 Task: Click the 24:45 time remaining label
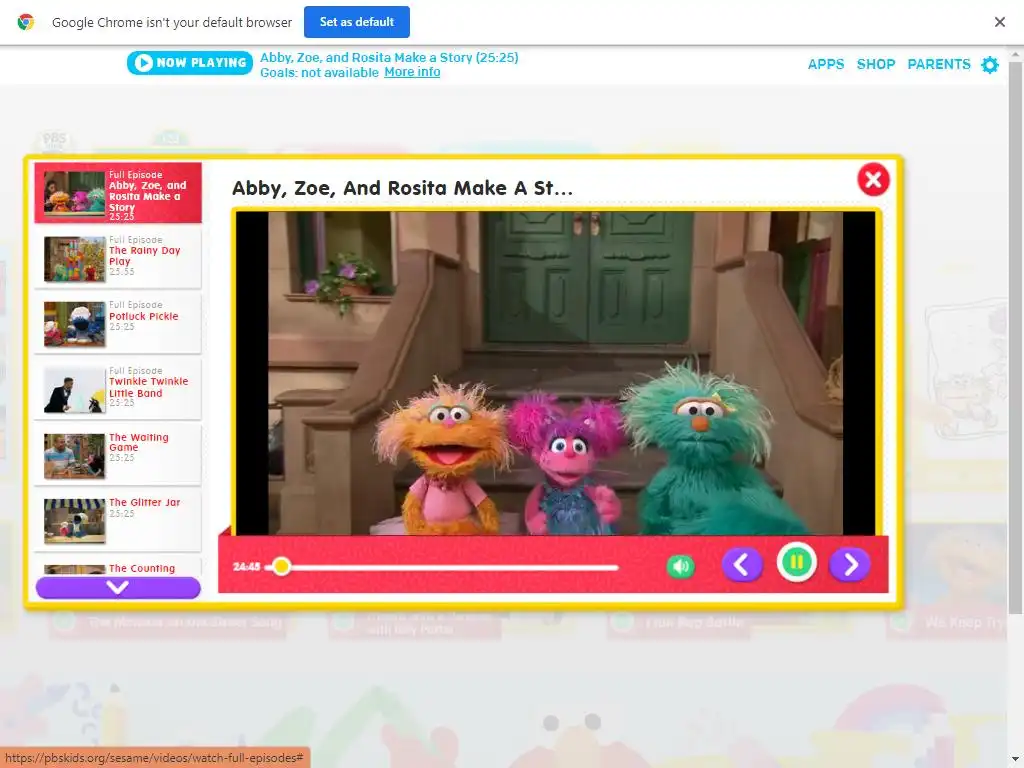click(x=247, y=566)
